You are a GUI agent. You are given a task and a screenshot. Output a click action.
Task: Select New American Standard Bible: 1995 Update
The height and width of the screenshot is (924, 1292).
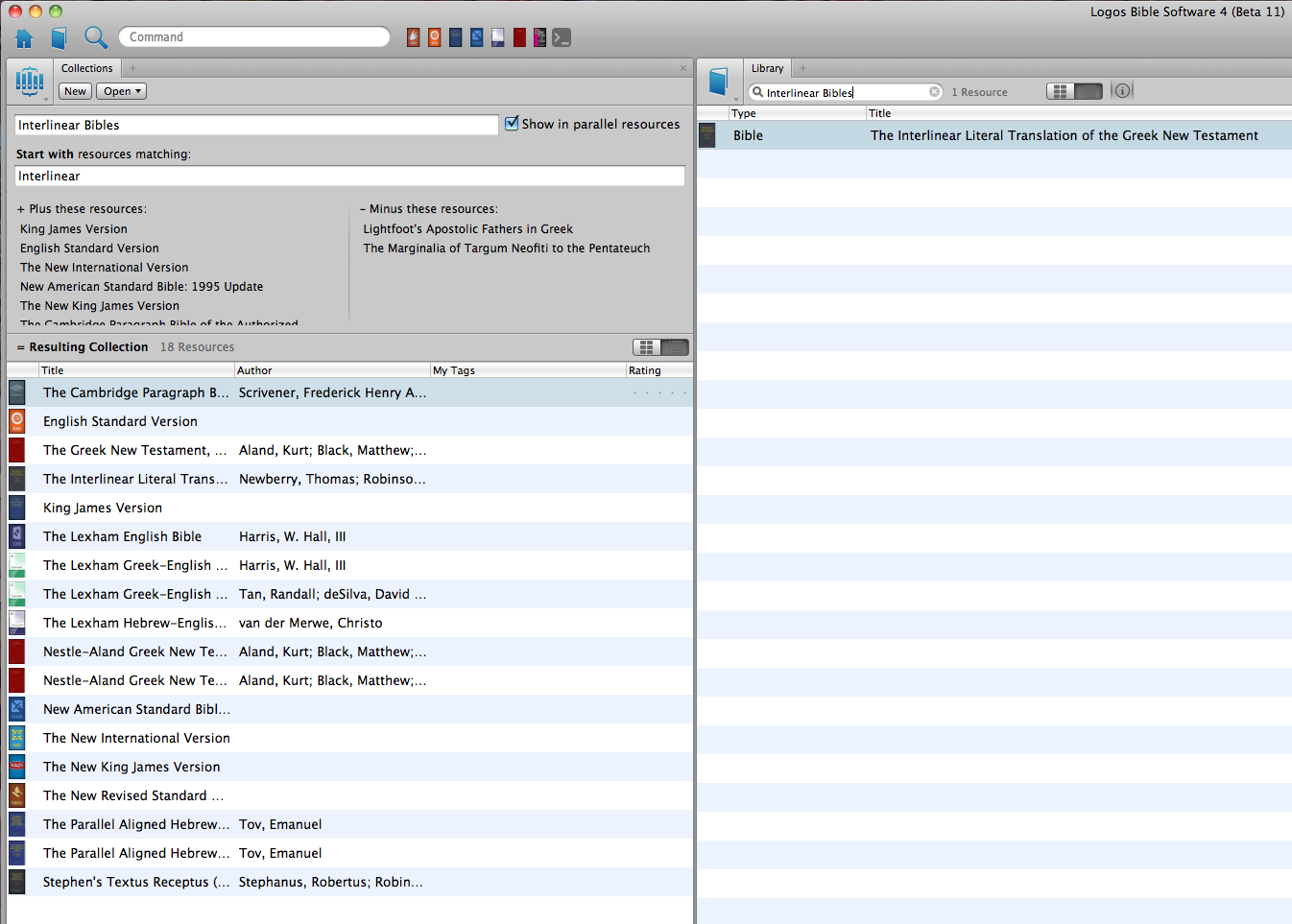click(141, 287)
